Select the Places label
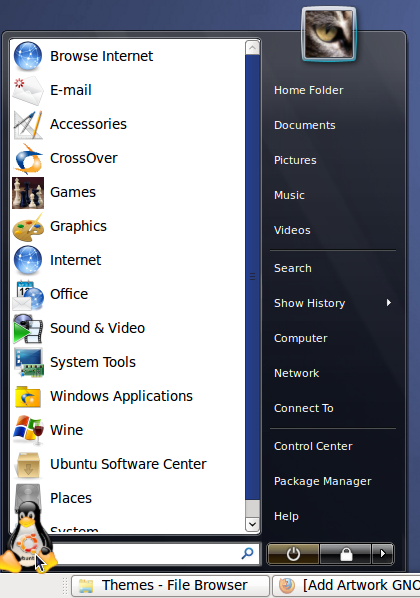420x598 pixels. tap(71, 498)
